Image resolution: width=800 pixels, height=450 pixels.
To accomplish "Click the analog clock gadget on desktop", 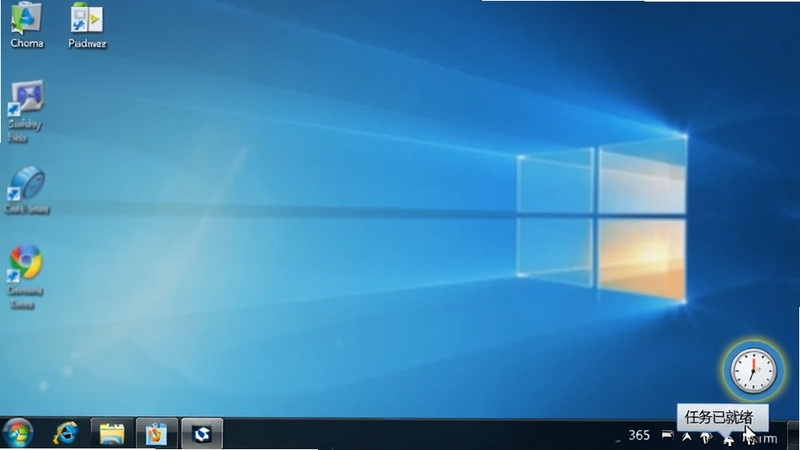I will click(754, 370).
